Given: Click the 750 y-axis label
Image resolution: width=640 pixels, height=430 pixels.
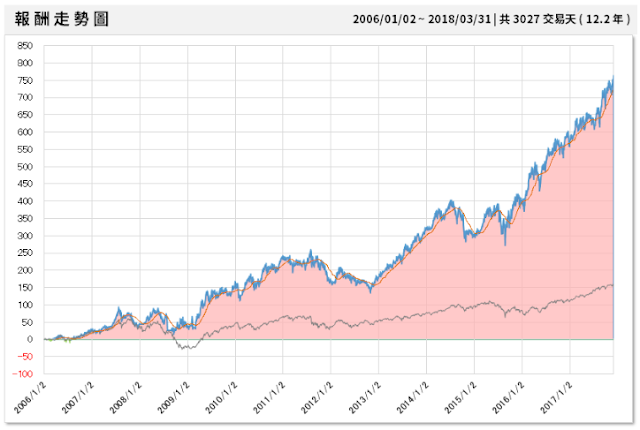Looking at the screenshot, I should point(25,80).
